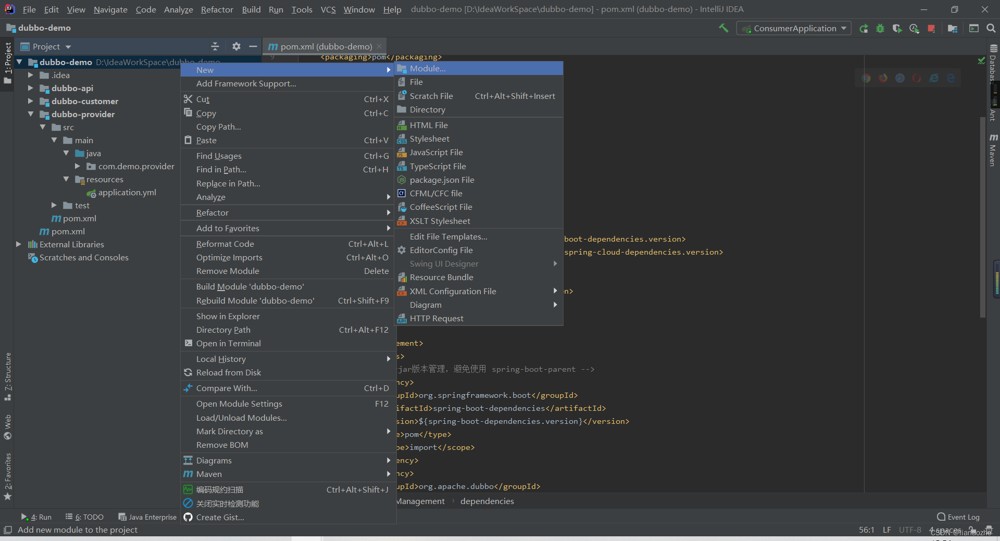
Task: Select Cut in context menu
Action: click(288, 99)
